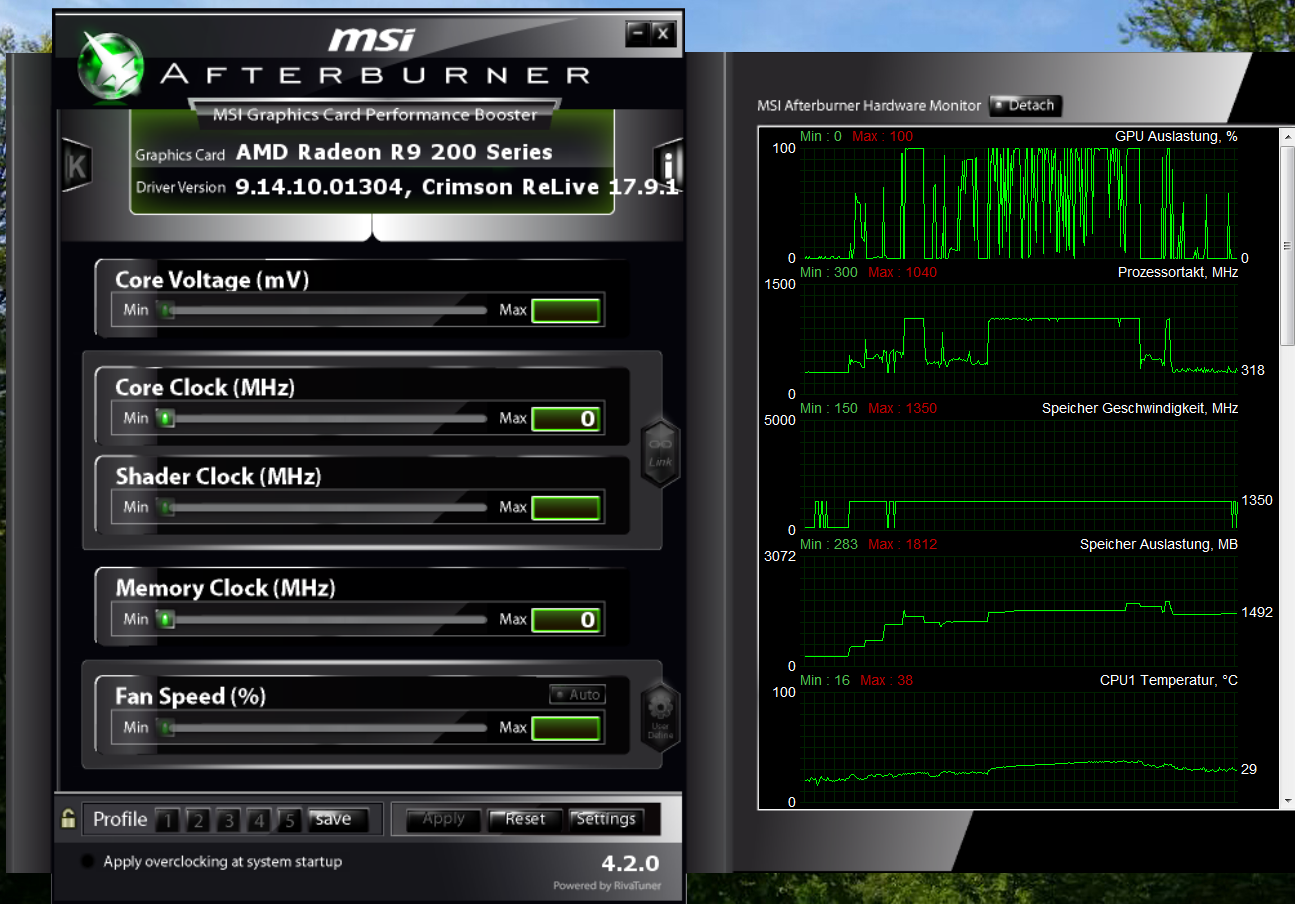This screenshot has height=904, width=1295.
Task: Toggle the Link clocks chain icon
Action: tap(659, 453)
